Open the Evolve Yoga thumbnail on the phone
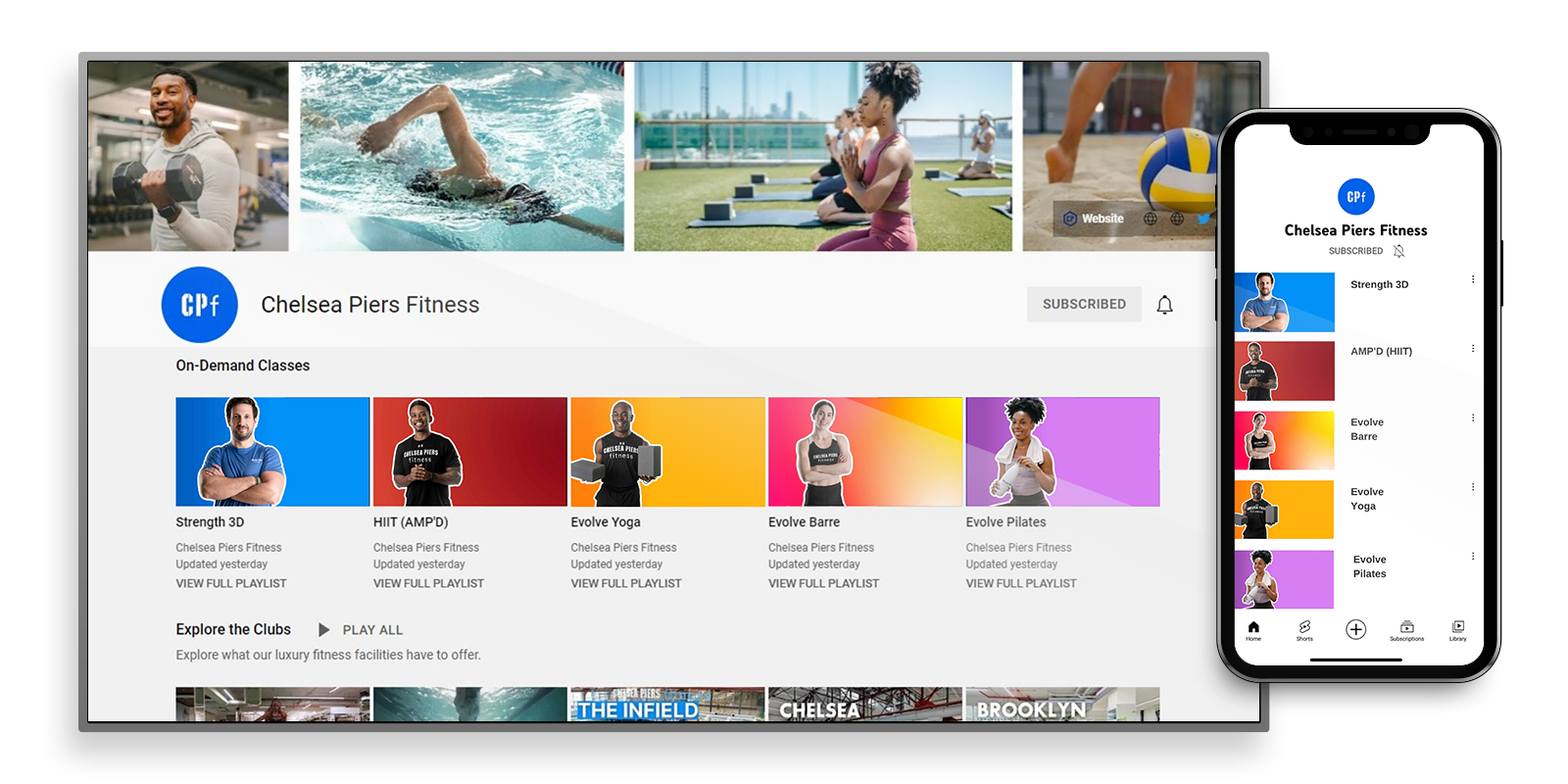 pos(1284,510)
